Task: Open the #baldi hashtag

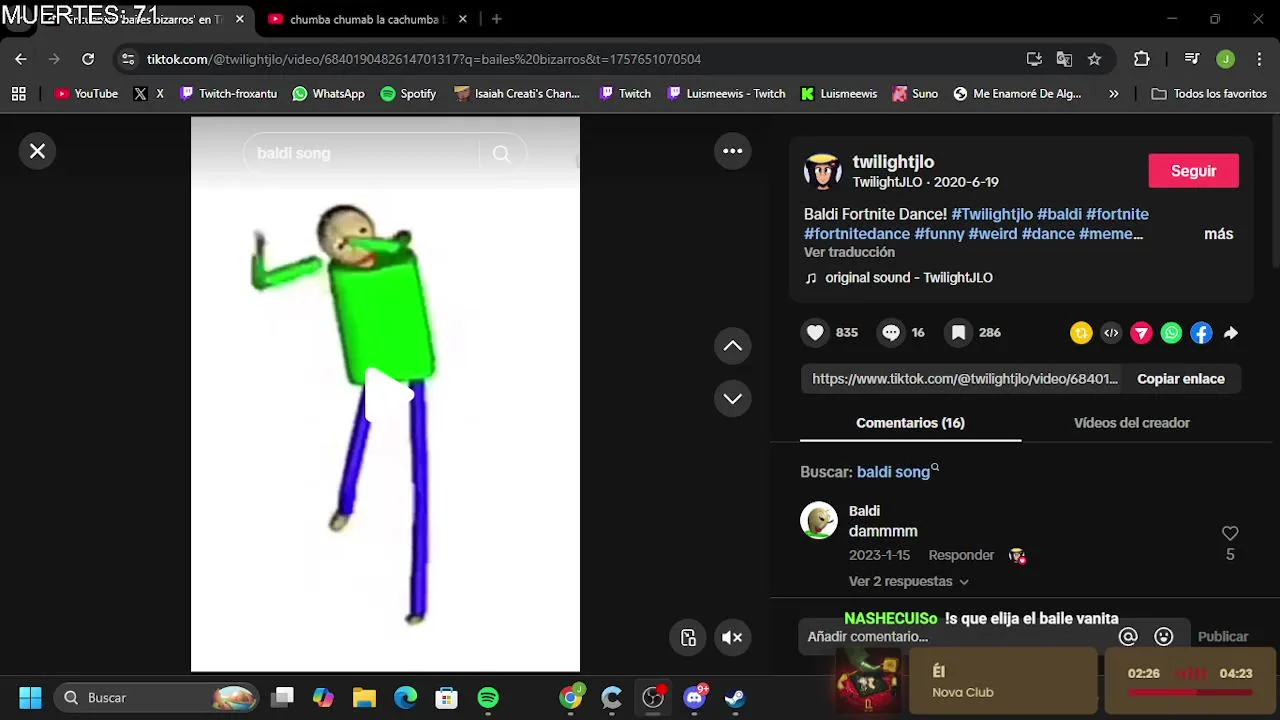Action: pyautogui.click(x=1059, y=214)
